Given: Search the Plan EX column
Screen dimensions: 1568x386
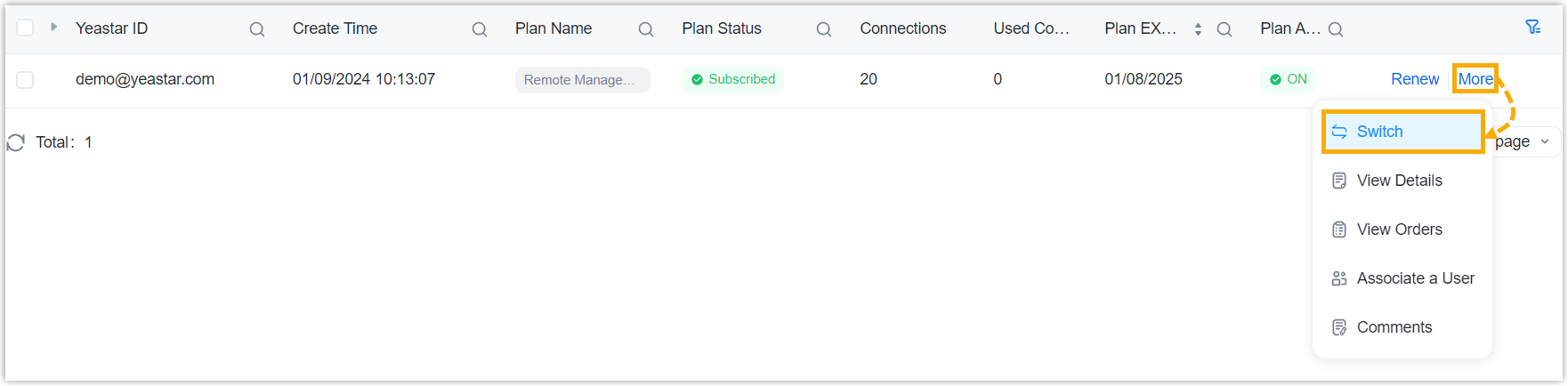Looking at the screenshot, I should click(1224, 29).
